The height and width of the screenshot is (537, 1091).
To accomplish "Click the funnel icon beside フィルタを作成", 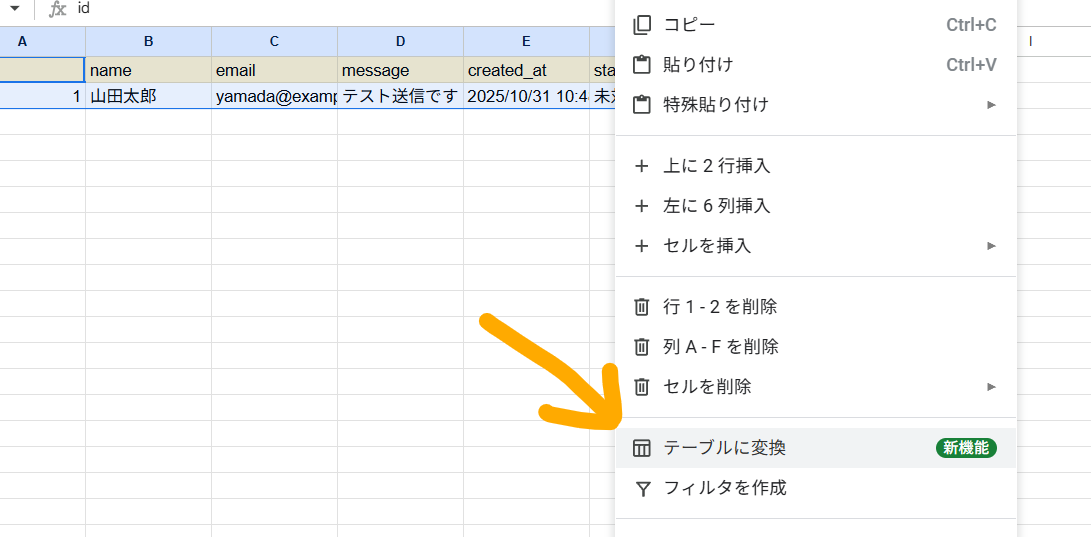I will pyautogui.click(x=644, y=488).
